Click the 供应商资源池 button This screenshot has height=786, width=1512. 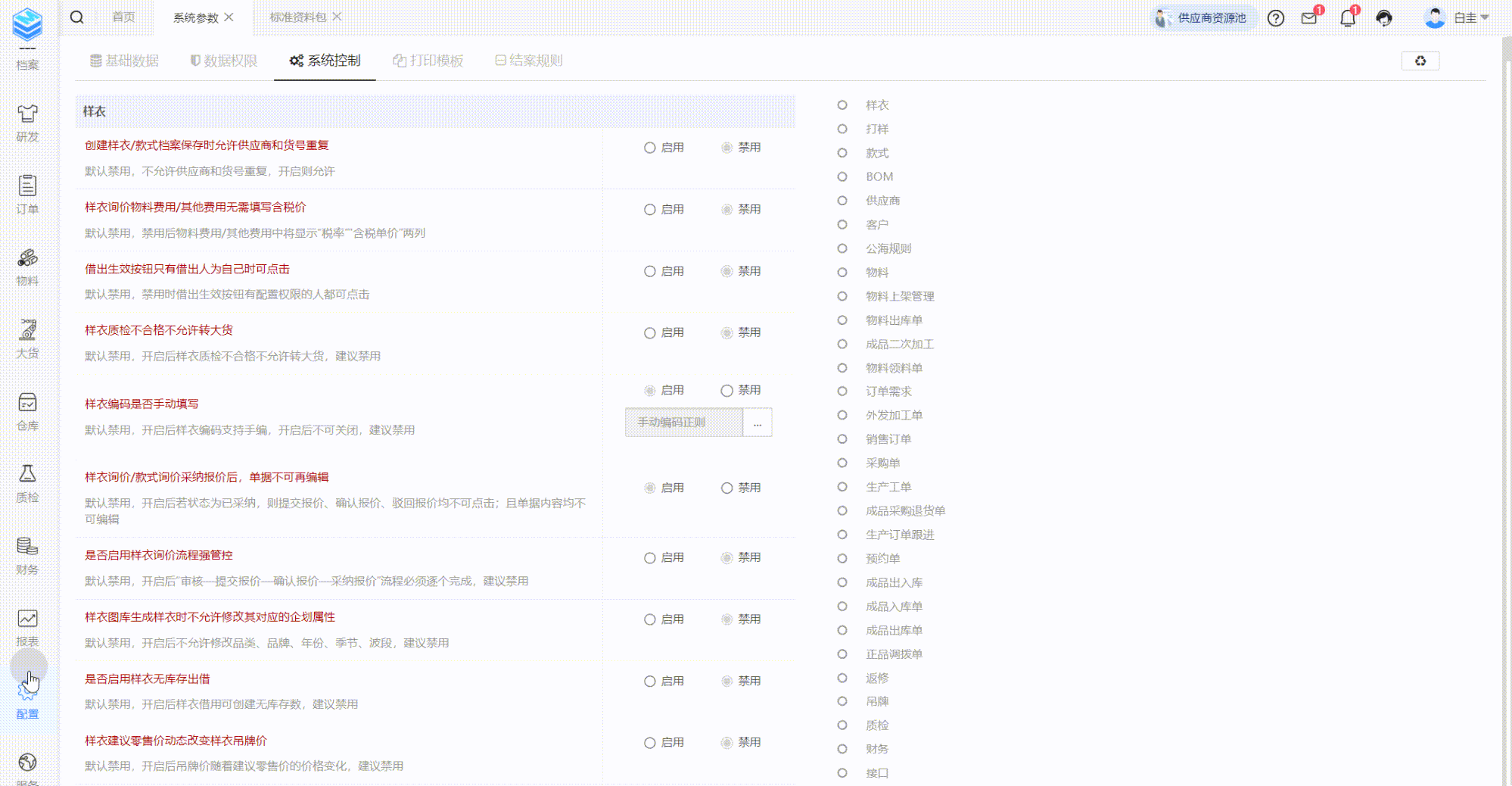pyautogui.click(x=1202, y=18)
